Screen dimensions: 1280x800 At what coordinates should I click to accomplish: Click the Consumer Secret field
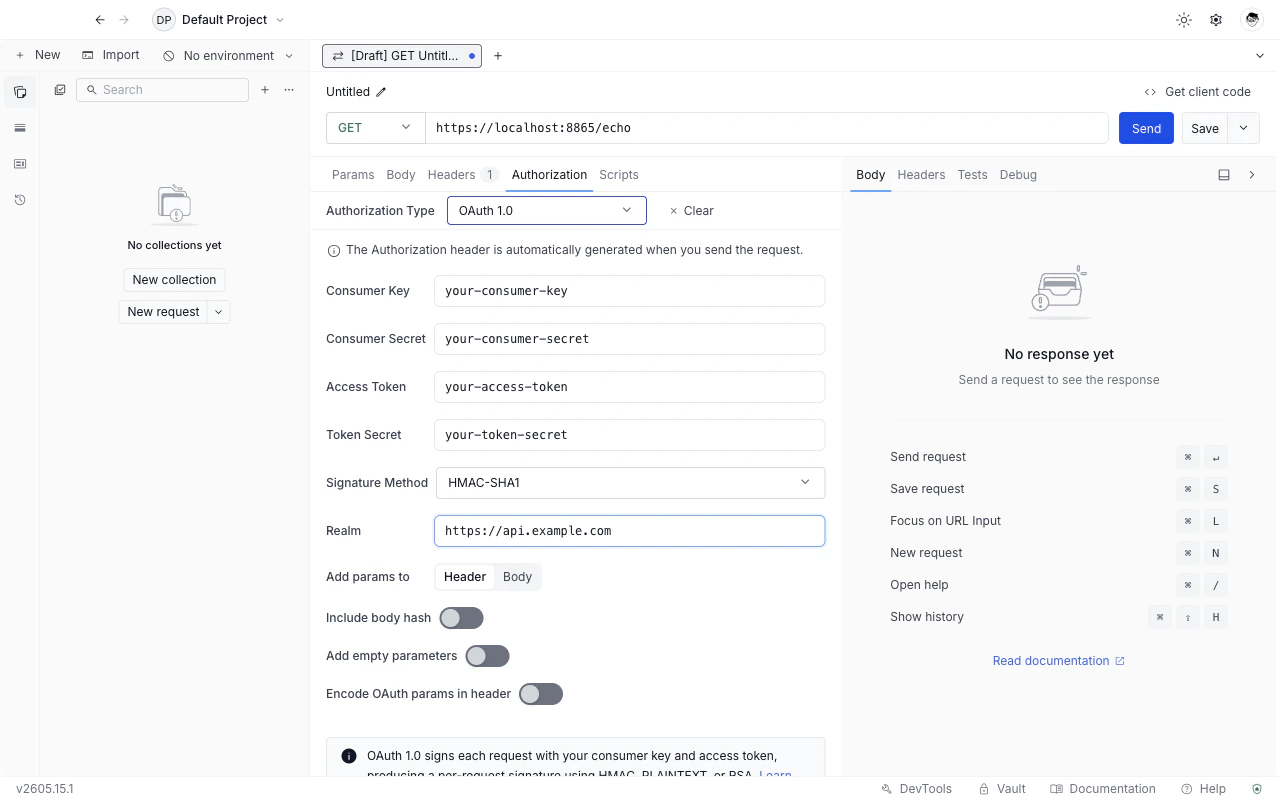pos(630,339)
